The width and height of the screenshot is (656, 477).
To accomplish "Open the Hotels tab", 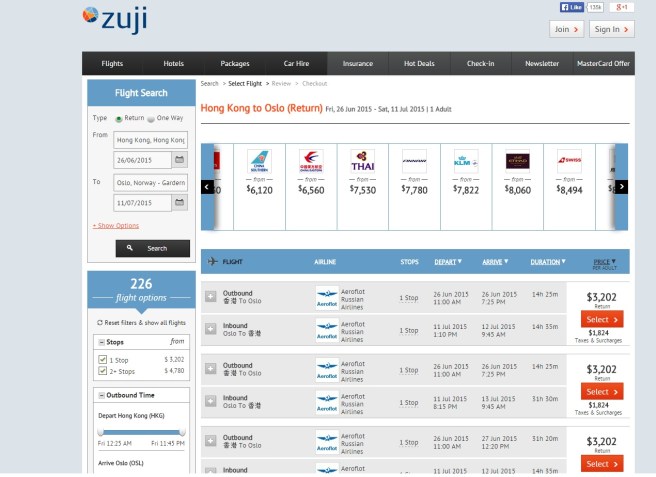I will (x=173, y=63).
